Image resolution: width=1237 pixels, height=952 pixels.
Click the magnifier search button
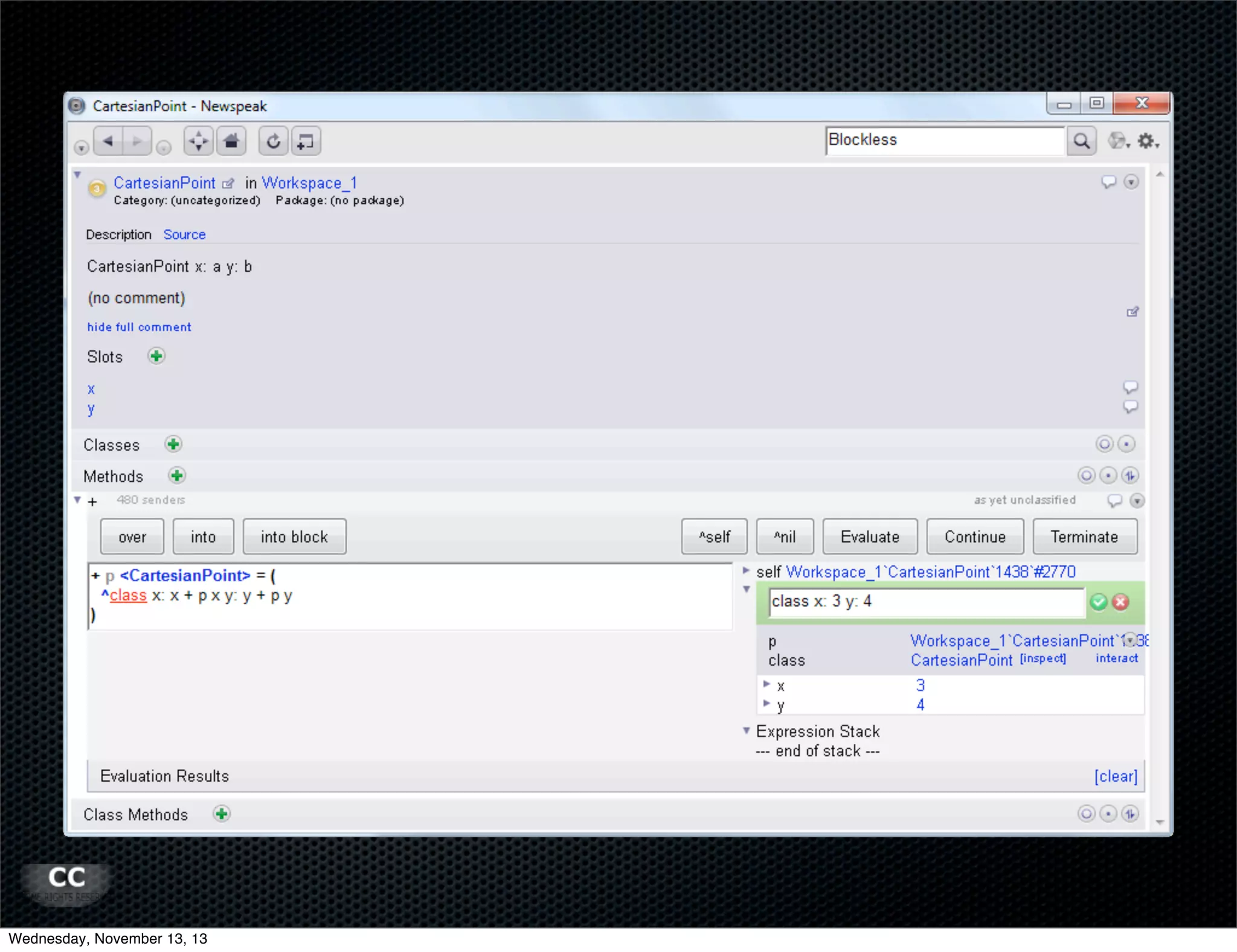(1081, 141)
